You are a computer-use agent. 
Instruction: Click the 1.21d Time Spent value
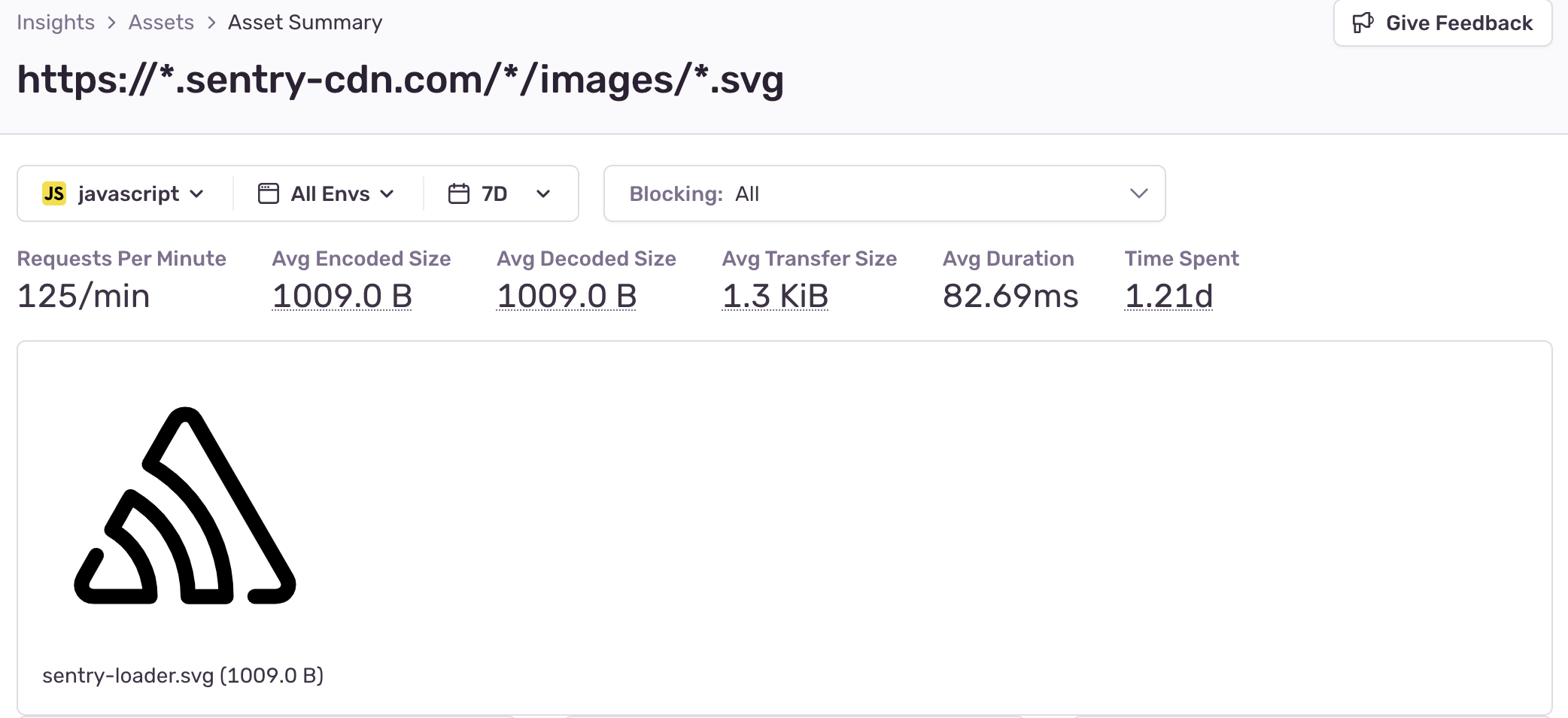click(x=1168, y=296)
